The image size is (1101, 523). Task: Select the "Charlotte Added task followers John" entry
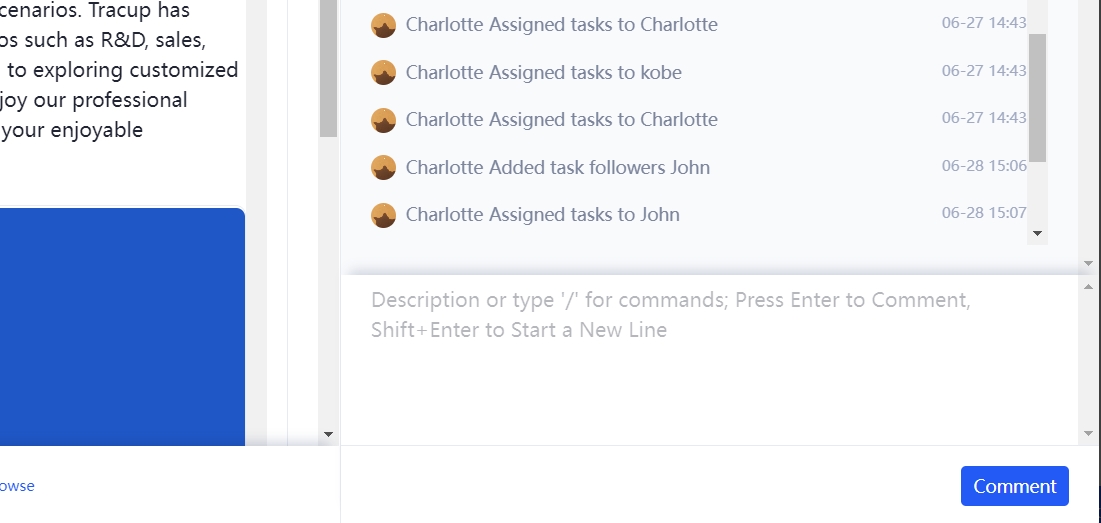[558, 167]
